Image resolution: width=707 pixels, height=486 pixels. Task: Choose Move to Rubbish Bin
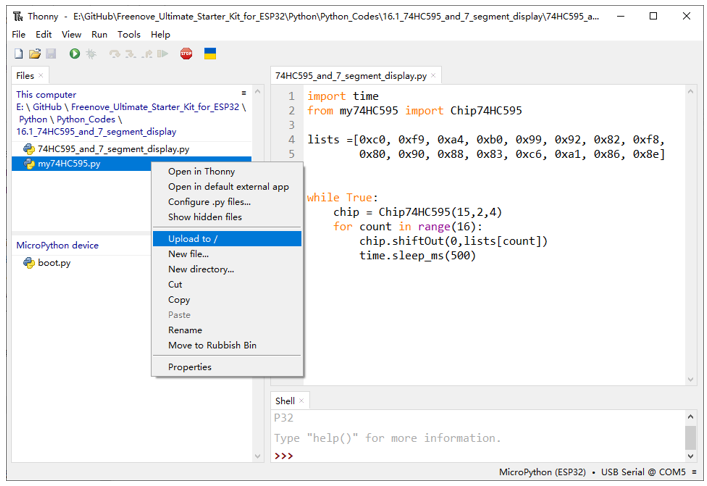click(x=227, y=345)
